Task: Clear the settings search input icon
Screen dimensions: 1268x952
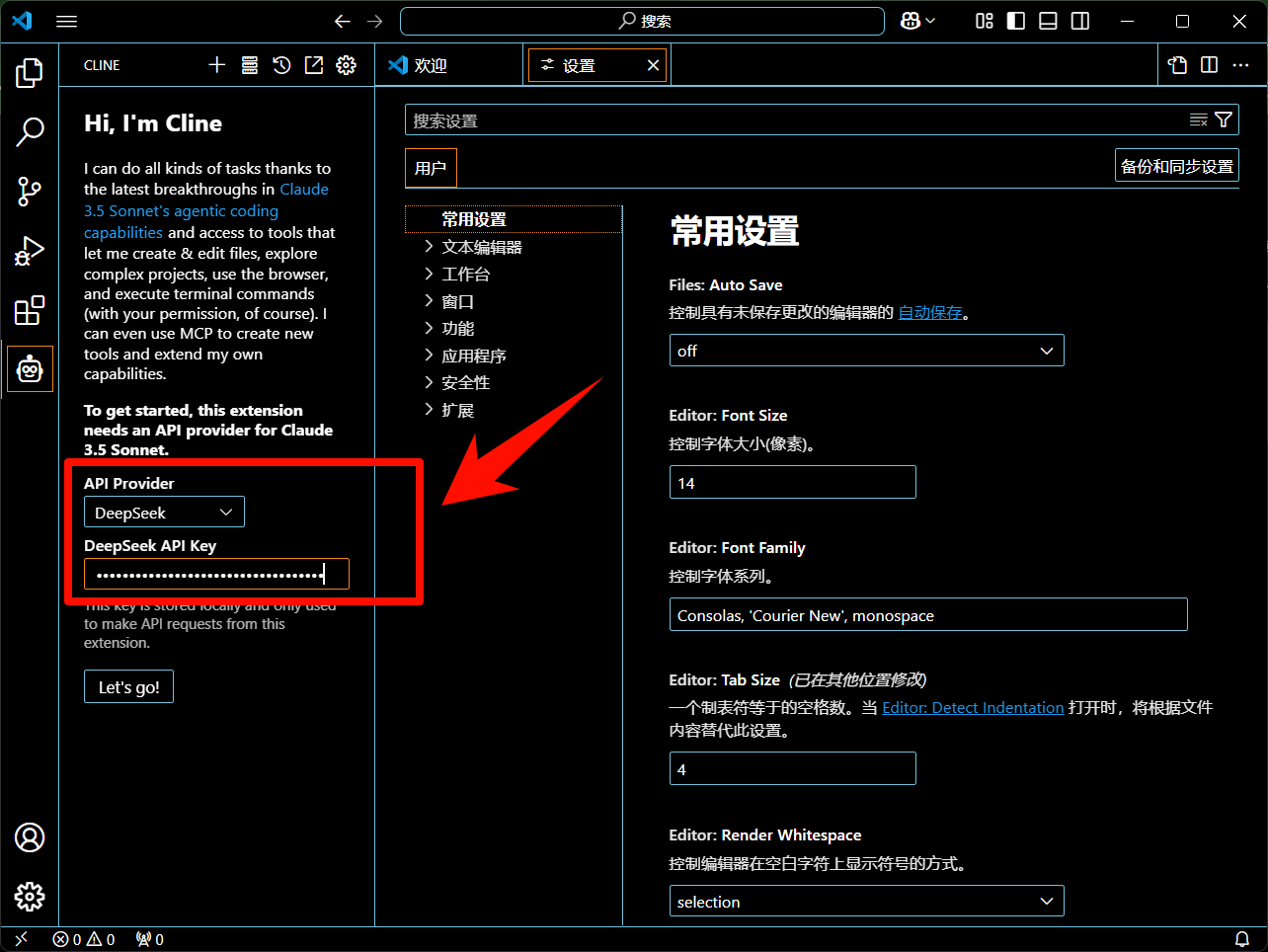Action: click(x=1199, y=119)
